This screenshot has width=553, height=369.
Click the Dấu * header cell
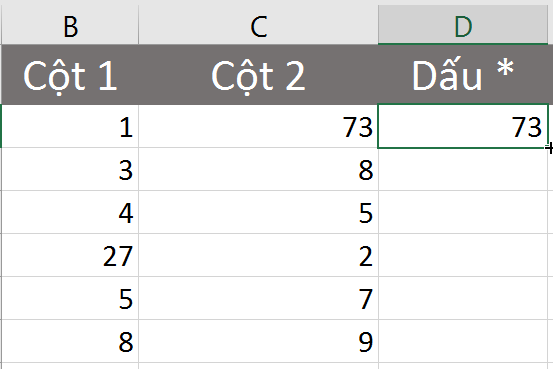point(463,74)
